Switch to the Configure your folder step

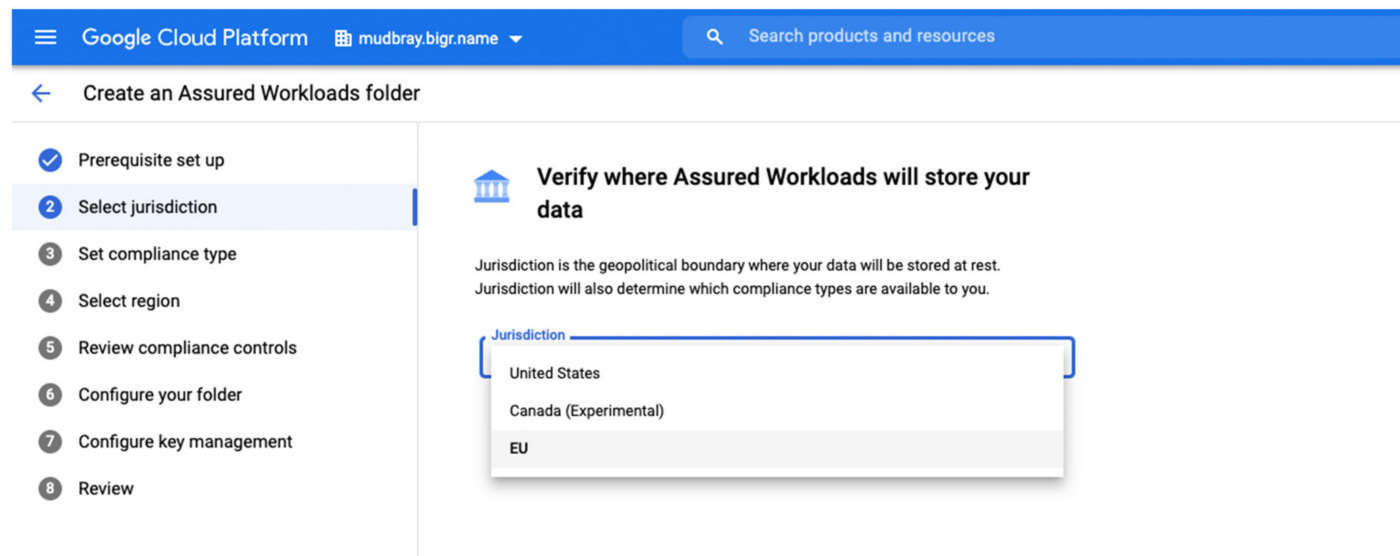160,395
